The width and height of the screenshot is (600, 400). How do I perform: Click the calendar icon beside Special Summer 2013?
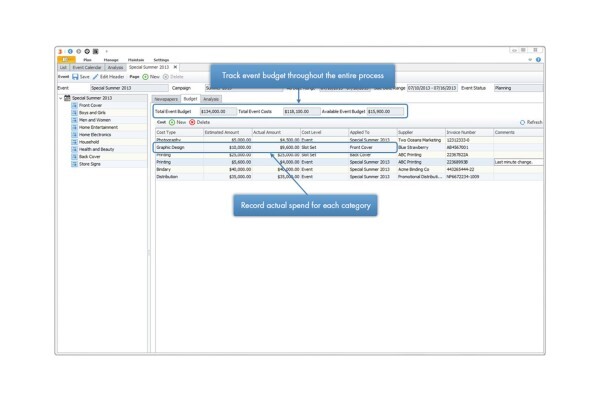67,98
